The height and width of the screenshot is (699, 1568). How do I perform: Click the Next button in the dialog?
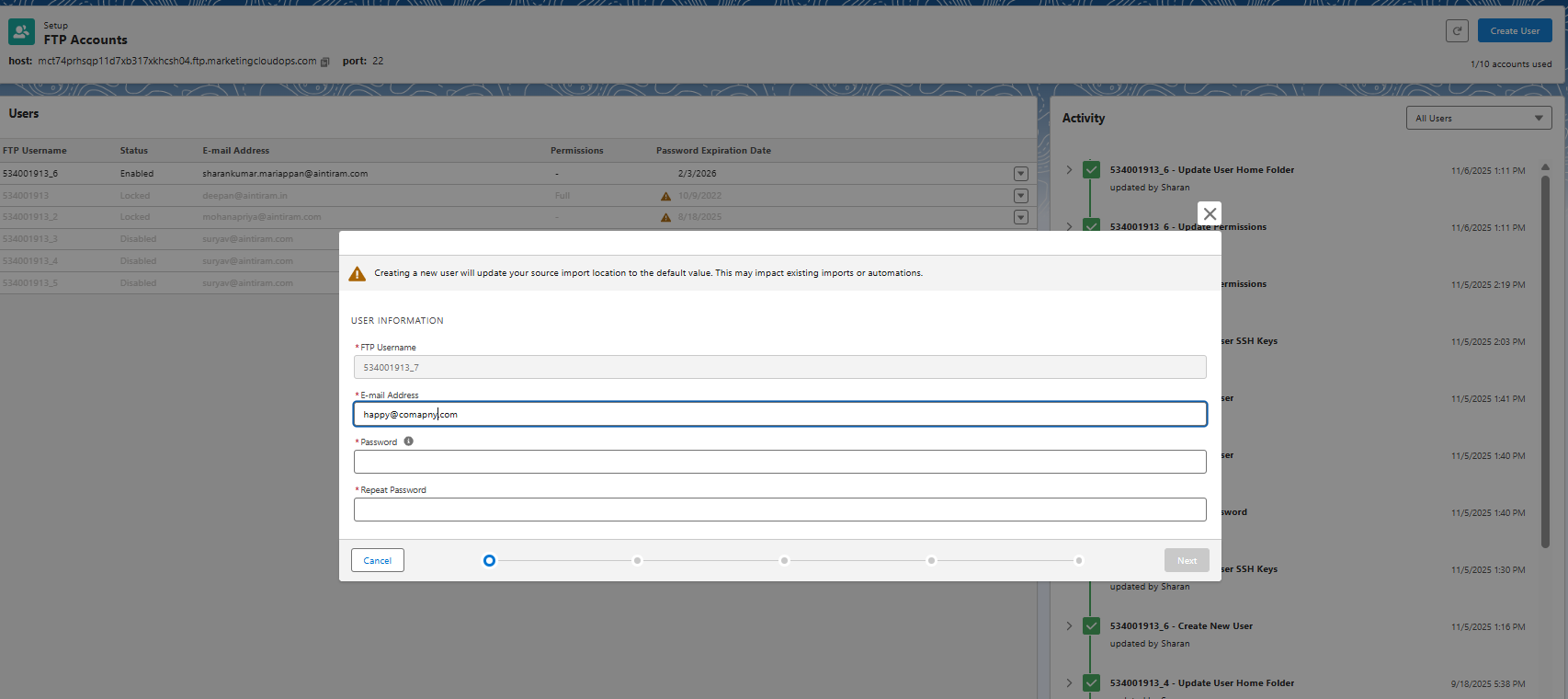pyautogui.click(x=1187, y=560)
